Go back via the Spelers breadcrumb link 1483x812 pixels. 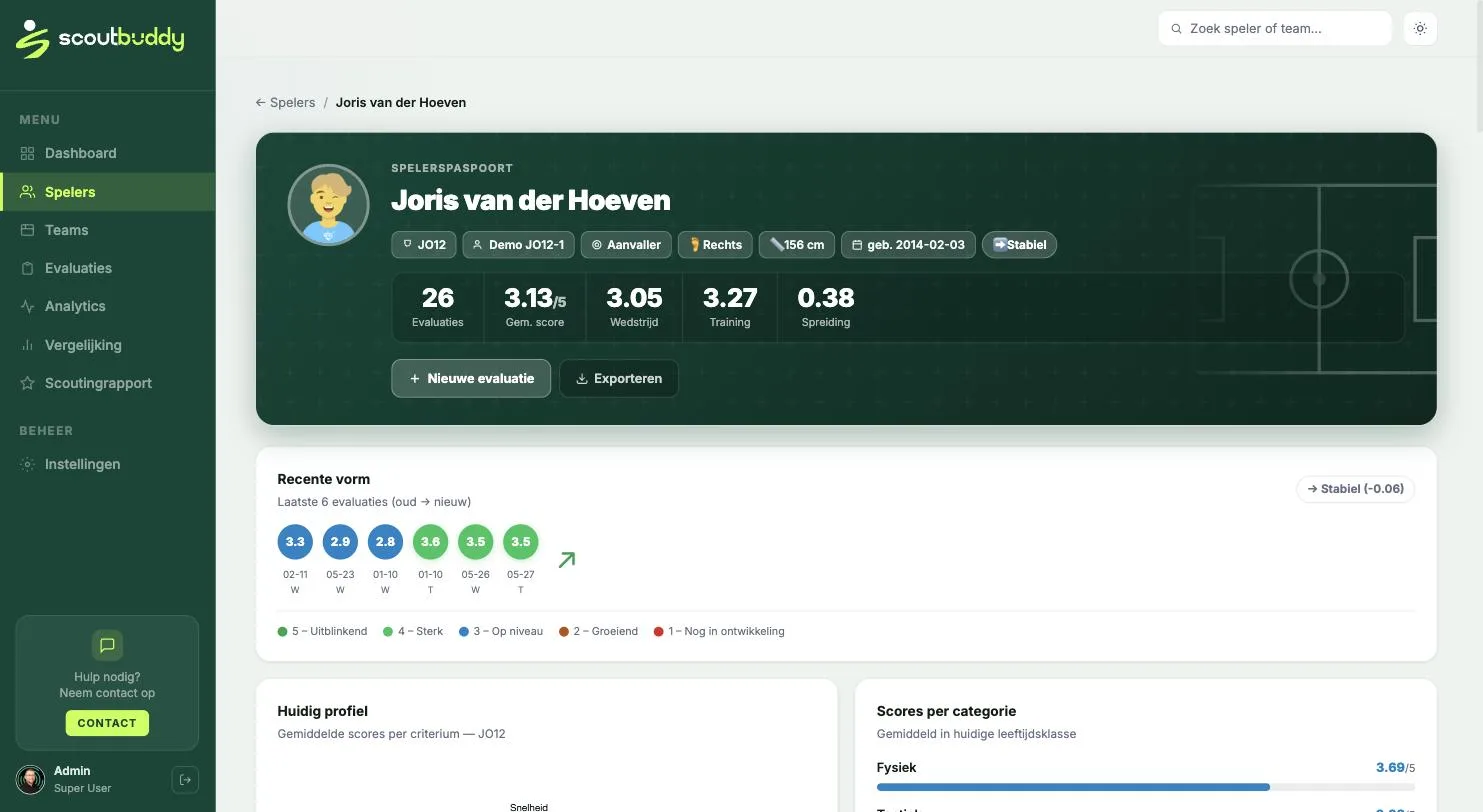286,102
